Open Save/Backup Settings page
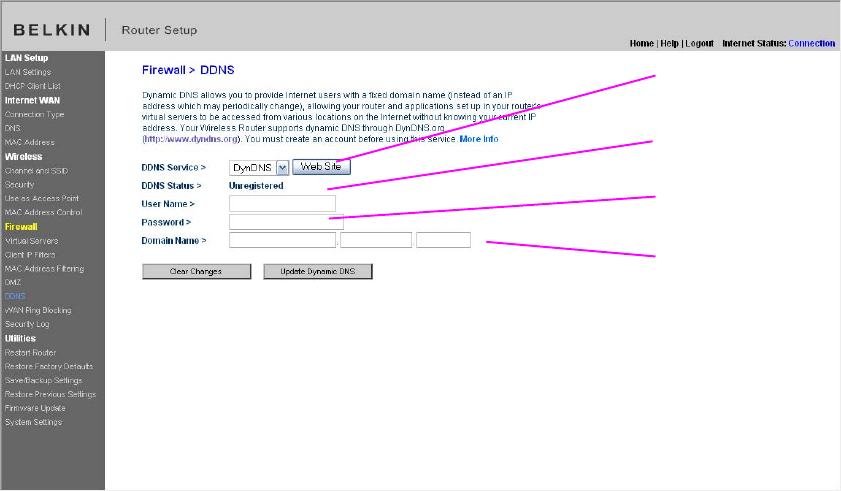Viewport: 841px width, 491px height. 43,380
